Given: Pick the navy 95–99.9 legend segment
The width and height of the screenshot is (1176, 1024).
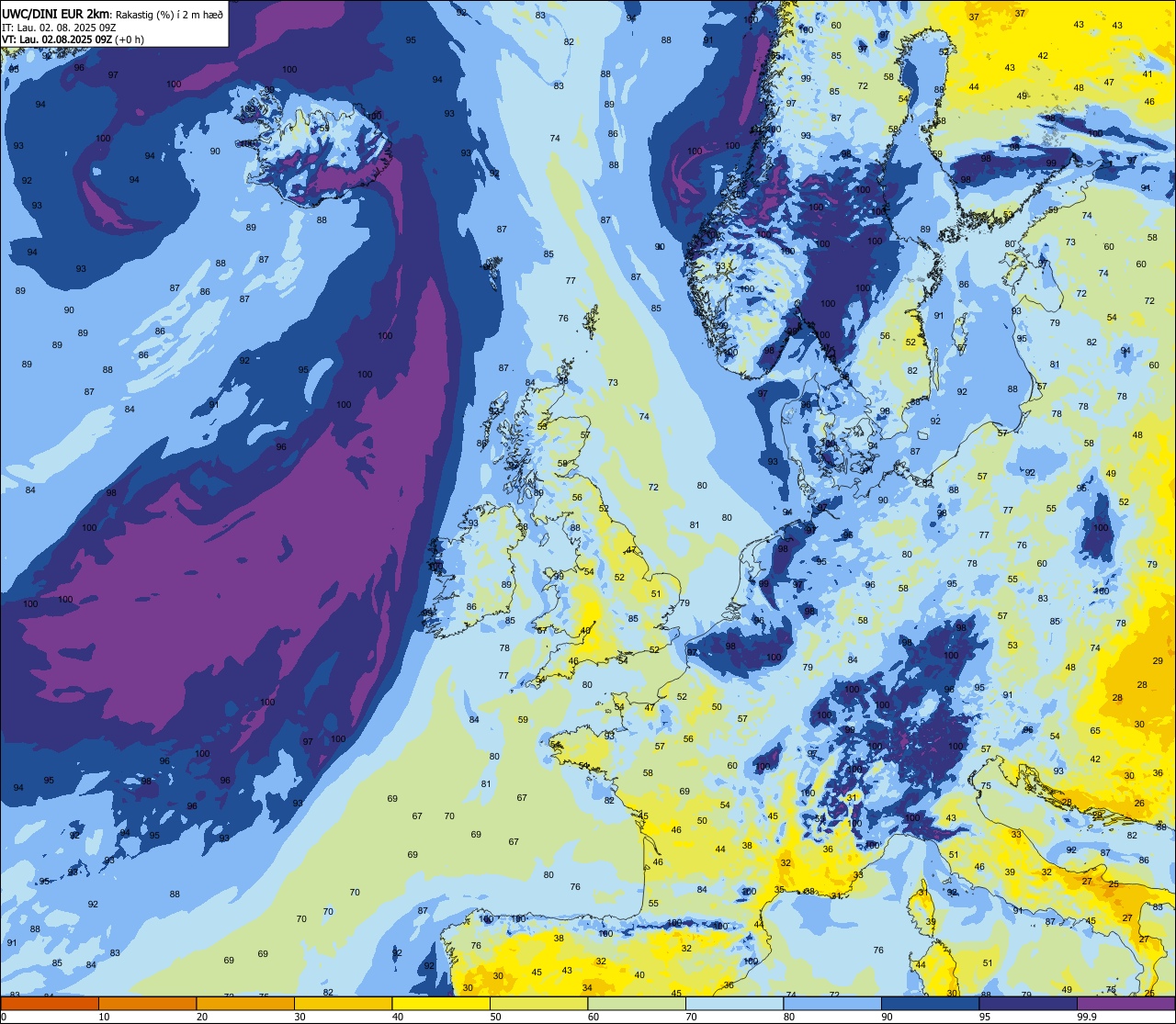Looking at the screenshot, I should 1028,1003.
